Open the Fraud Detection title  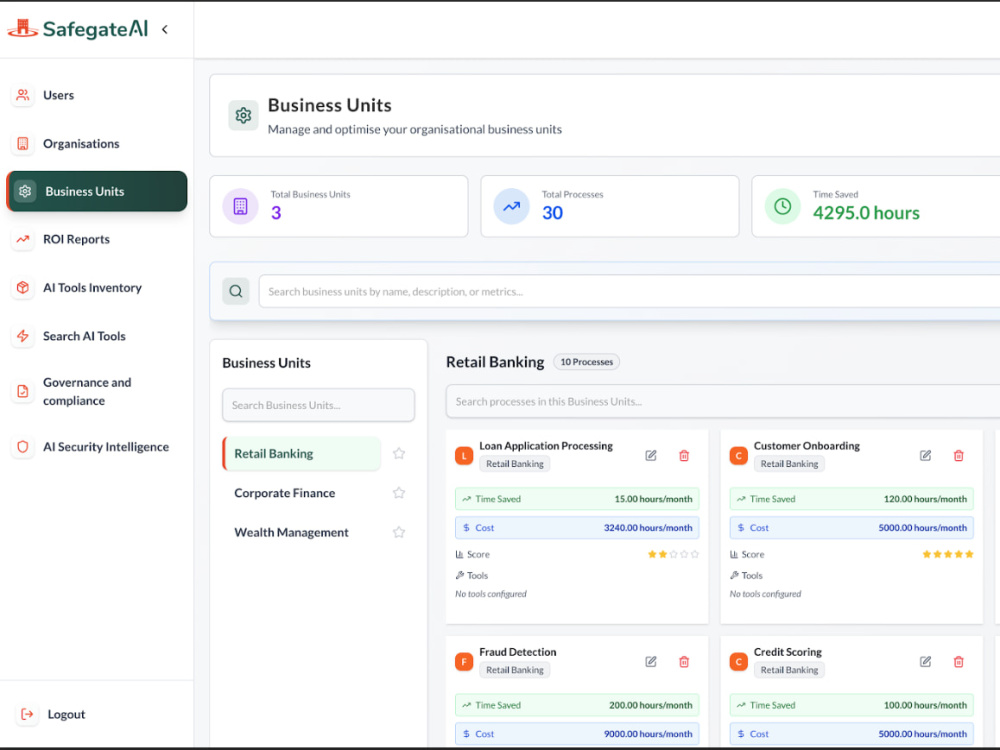518,652
